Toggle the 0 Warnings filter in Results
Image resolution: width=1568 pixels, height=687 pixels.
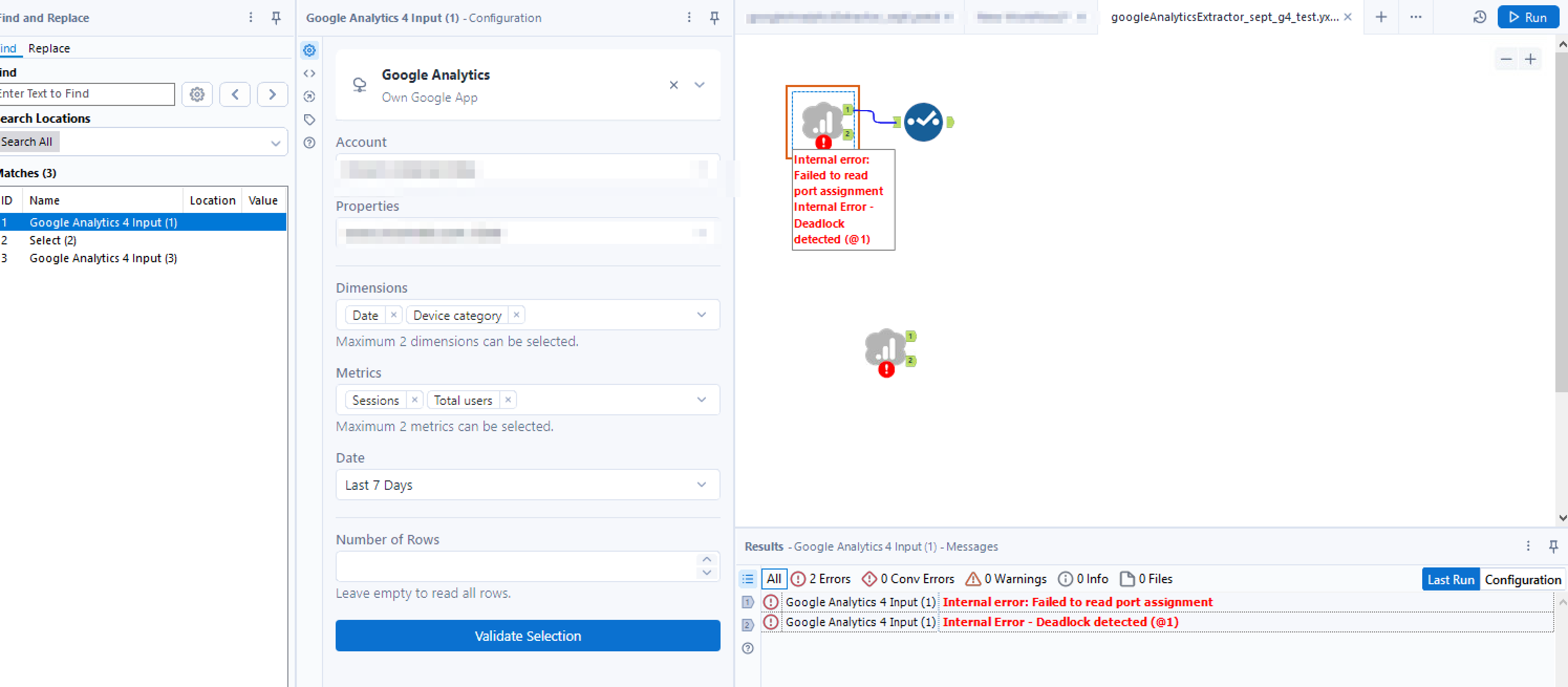pos(1006,578)
